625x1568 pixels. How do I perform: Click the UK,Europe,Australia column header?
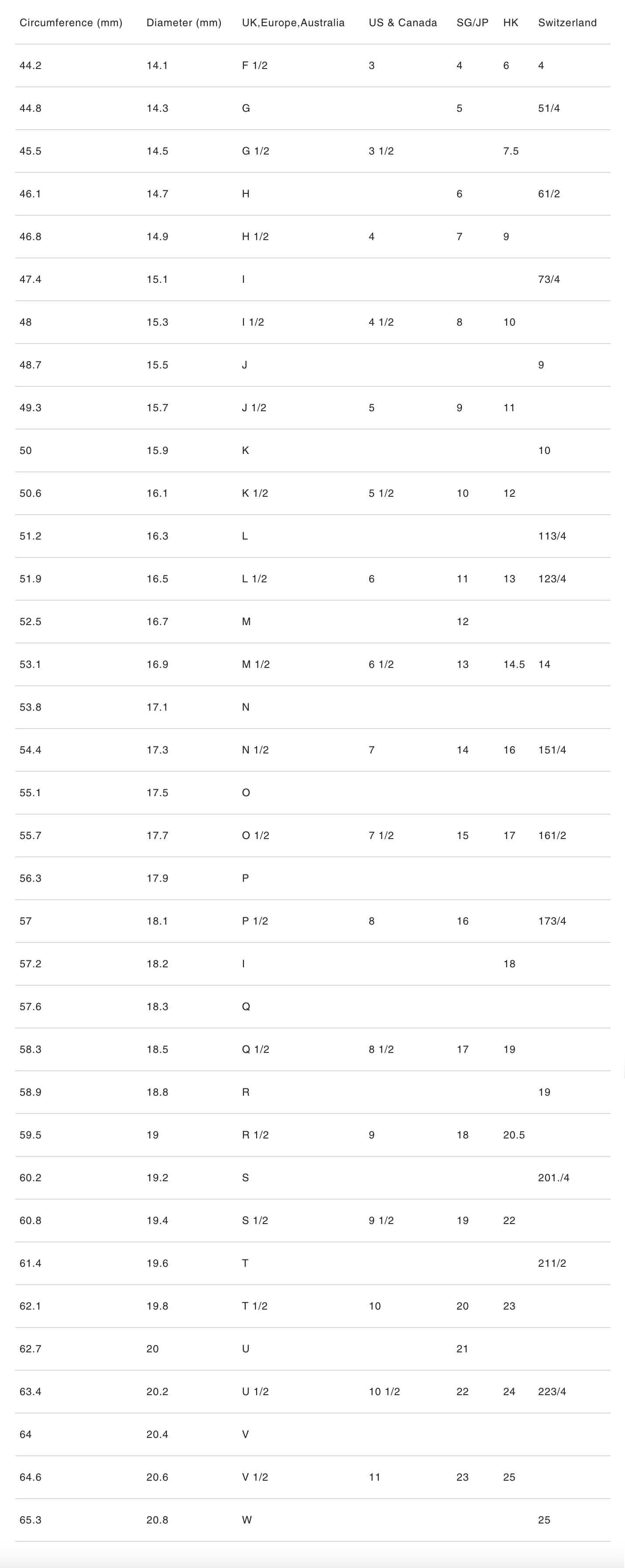(x=293, y=23)
